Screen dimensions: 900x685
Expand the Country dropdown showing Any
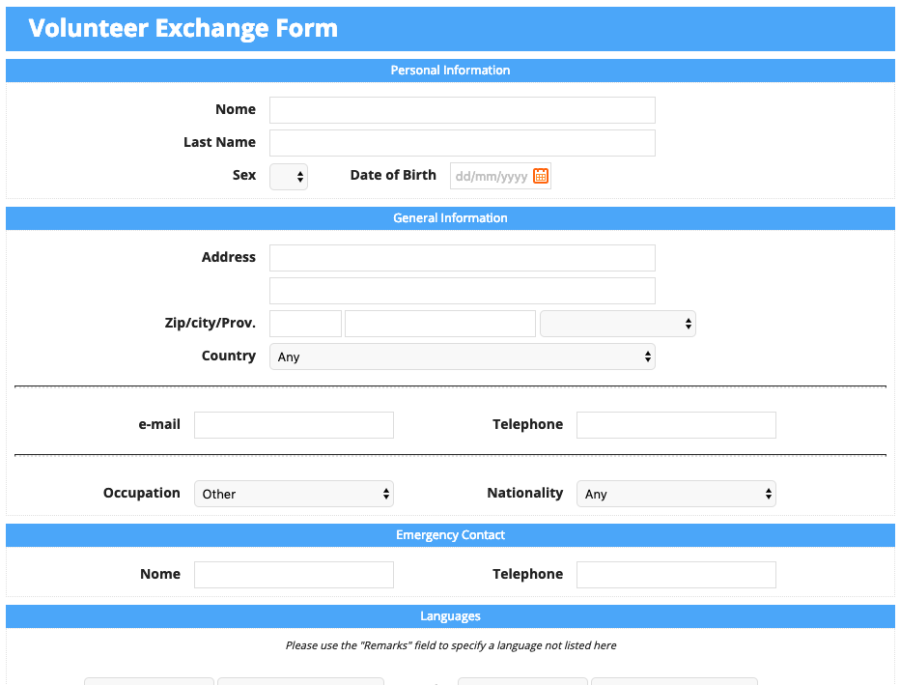pyautogui.click(x=462, y=357)
